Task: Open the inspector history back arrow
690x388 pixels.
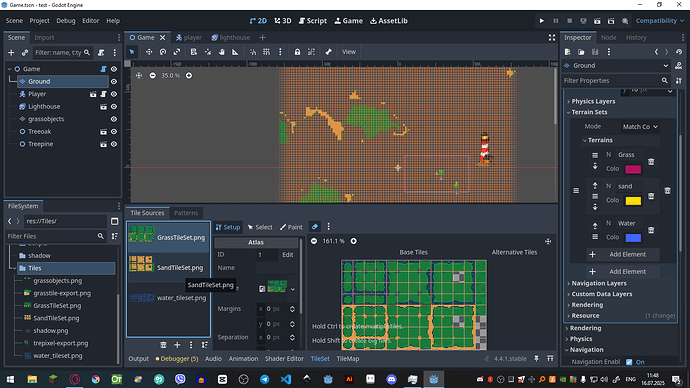Action: [656, 52]
